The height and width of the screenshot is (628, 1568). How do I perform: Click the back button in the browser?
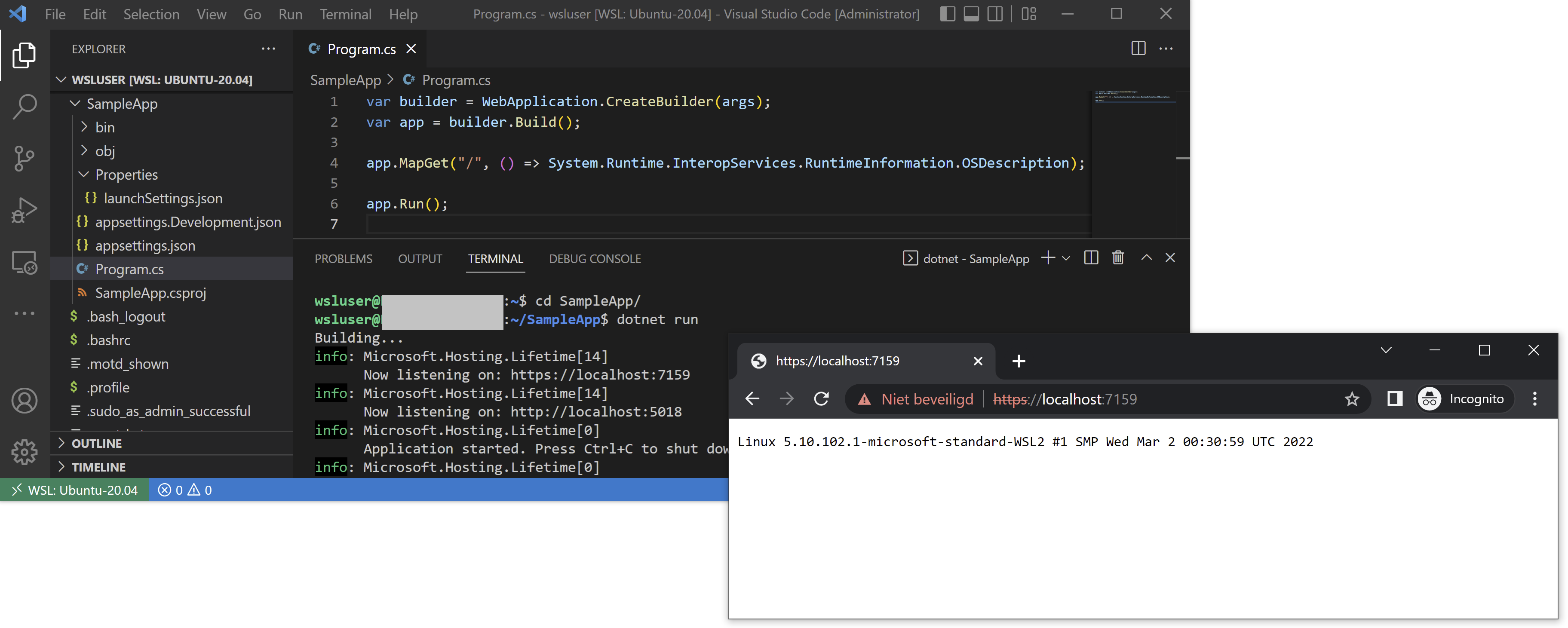pyautogui.click(x=752, y=398)
